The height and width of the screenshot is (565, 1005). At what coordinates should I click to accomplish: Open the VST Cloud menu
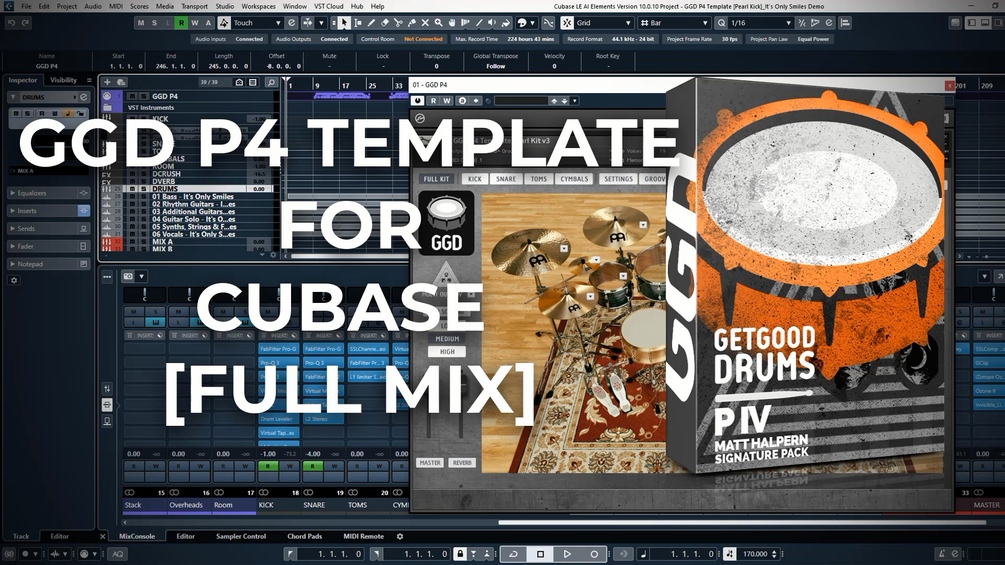coord(329,6)
